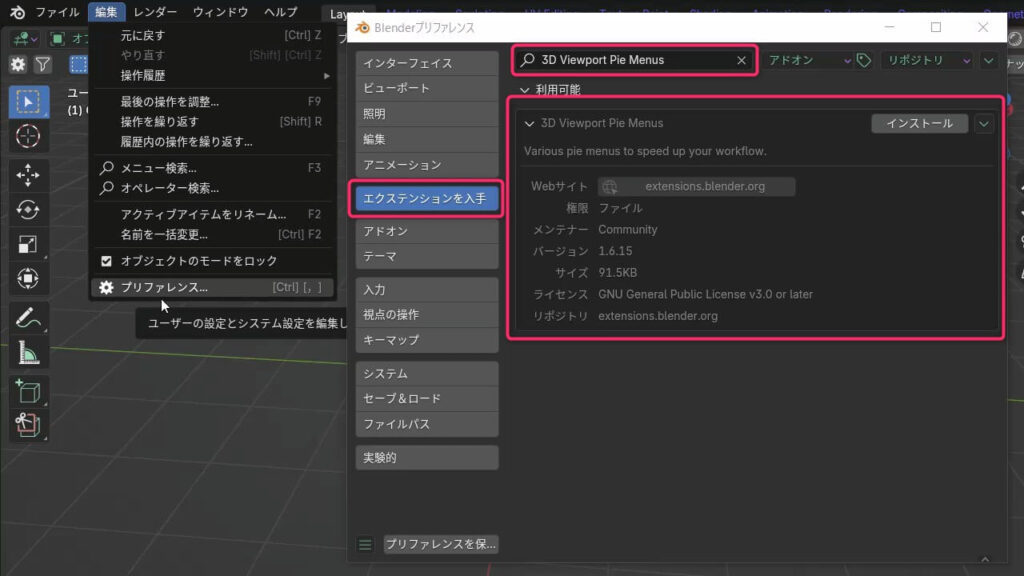
Task: Open the ウィンドウ menu
Action: pos(220,12)
